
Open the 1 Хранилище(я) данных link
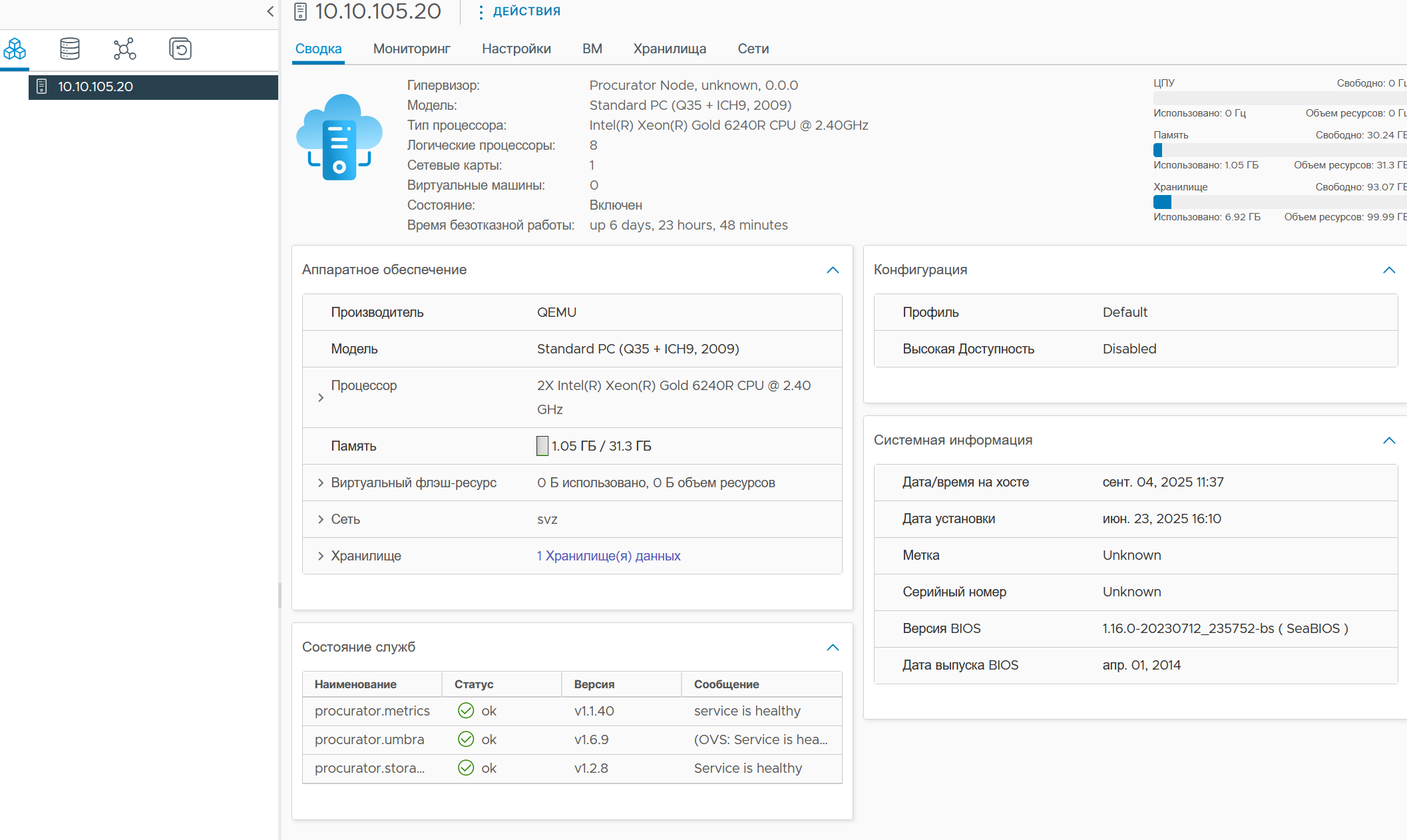(608, 556)
